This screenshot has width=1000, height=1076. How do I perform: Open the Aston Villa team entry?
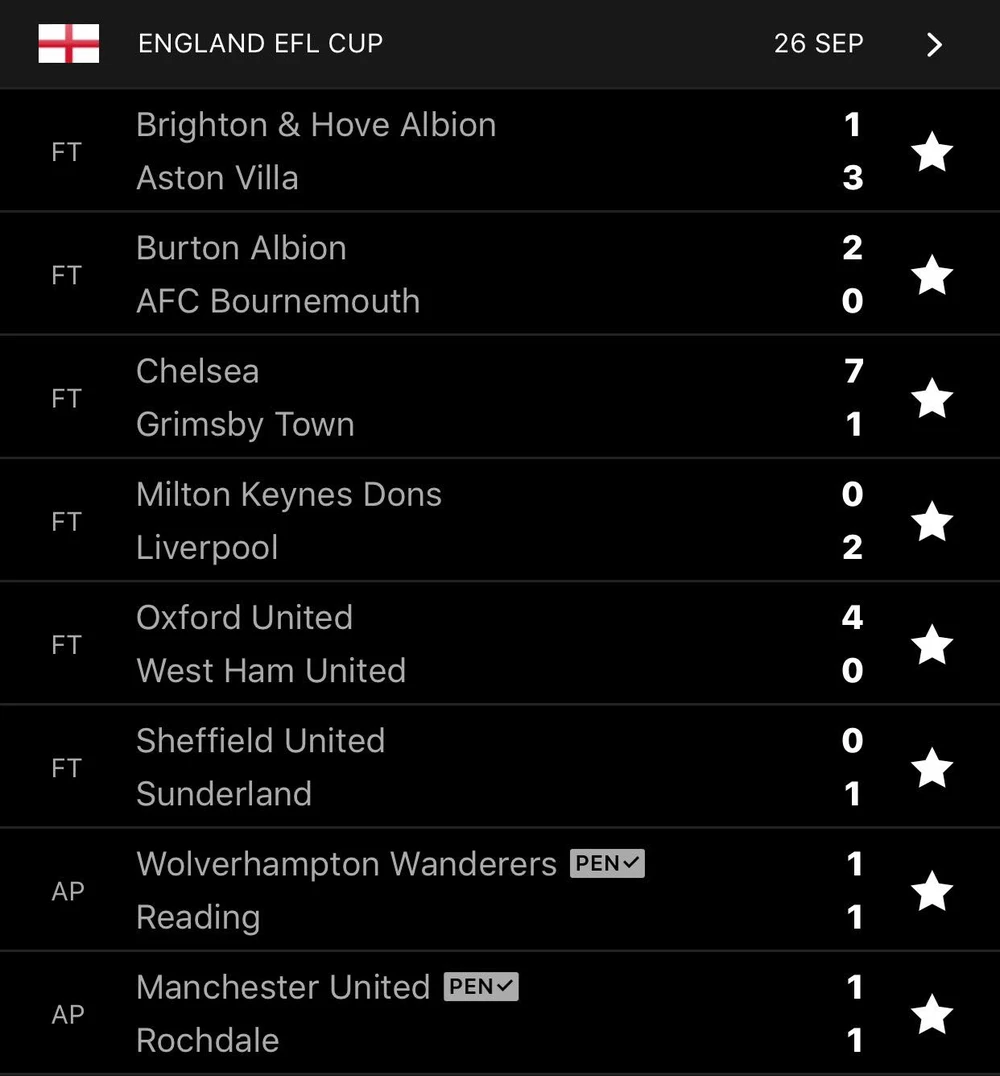click(217, 178)
